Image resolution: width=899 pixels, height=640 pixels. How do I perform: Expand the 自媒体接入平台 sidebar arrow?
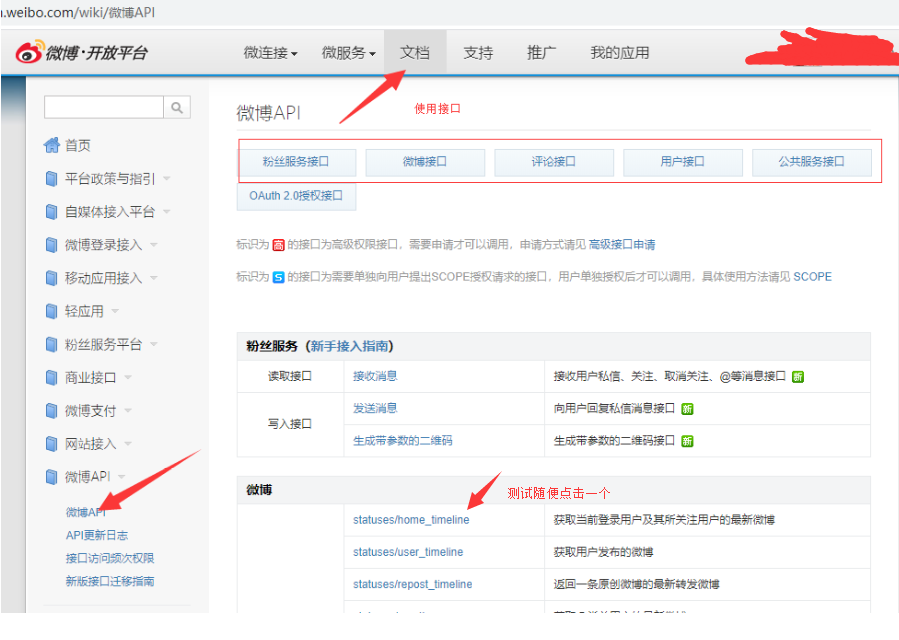pyautogui.click(x=167, y=212)
